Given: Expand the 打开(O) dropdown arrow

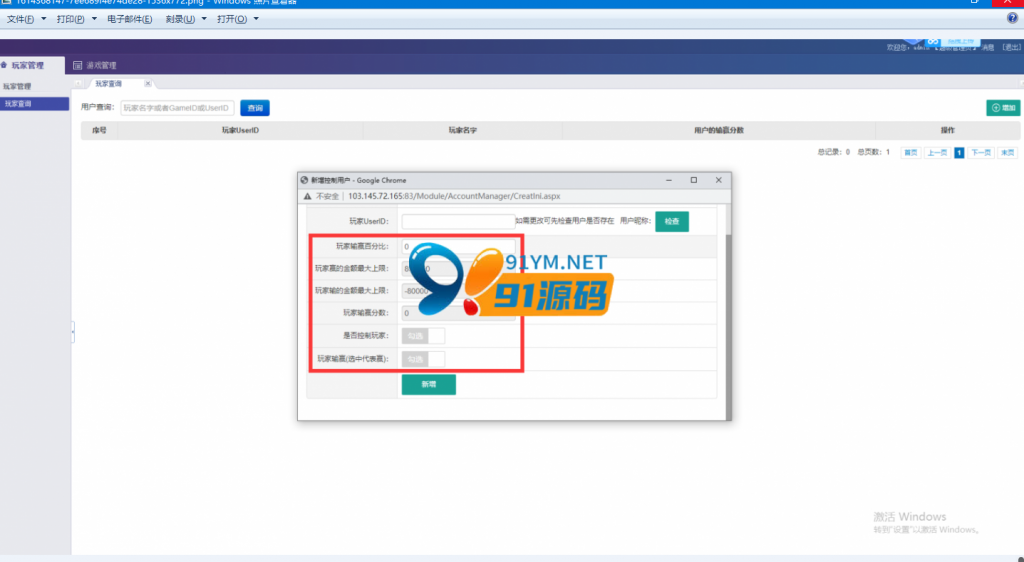Looking at the screenshot, I should point(256,19).
